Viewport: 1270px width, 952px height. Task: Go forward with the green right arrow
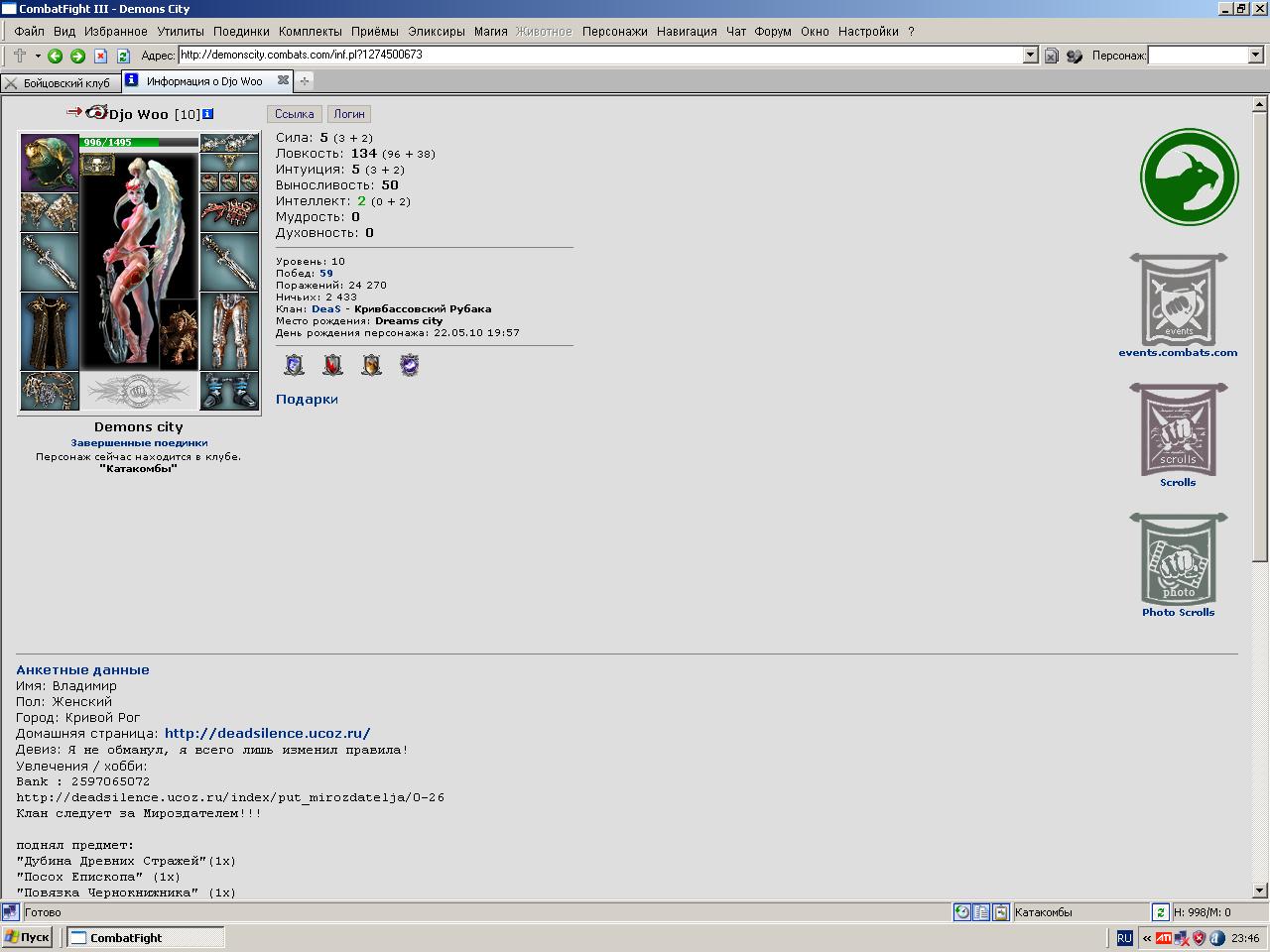(x=77, y=57)
